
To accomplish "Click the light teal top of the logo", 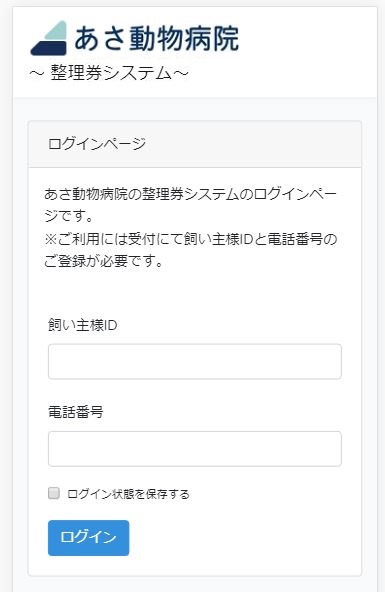I will pos(58,31).
